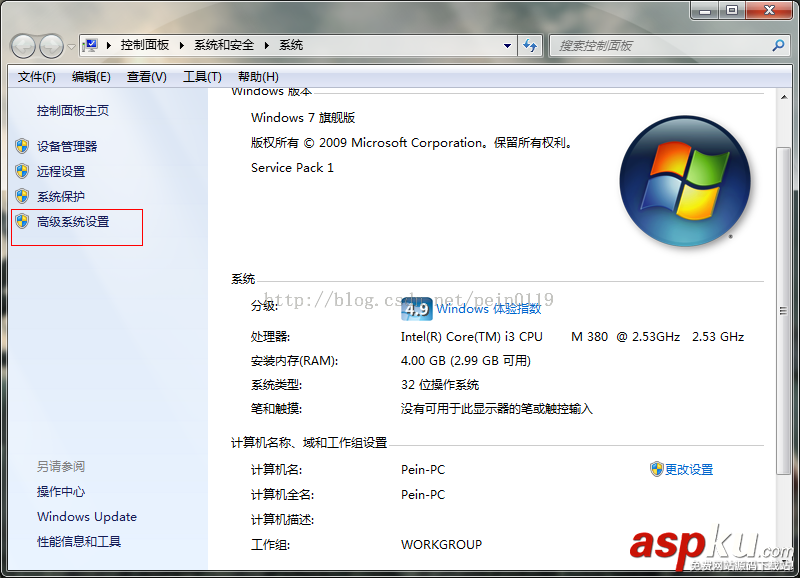The image size is (800, 578).
Task: Open 远程设置 from the sidebar
Action: click(x=61, y=172)
